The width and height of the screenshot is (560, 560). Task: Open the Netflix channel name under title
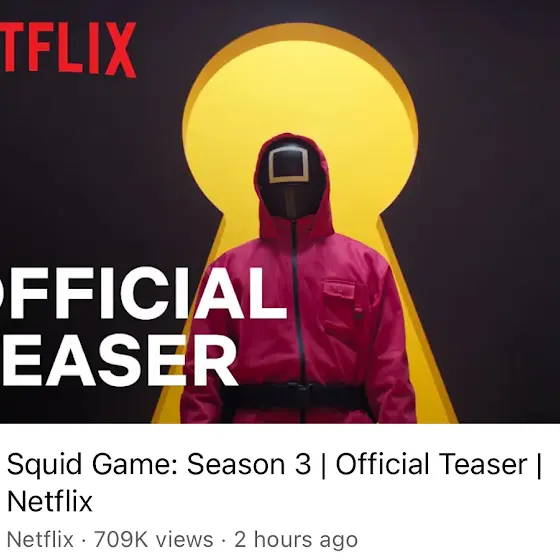[40, 539]
